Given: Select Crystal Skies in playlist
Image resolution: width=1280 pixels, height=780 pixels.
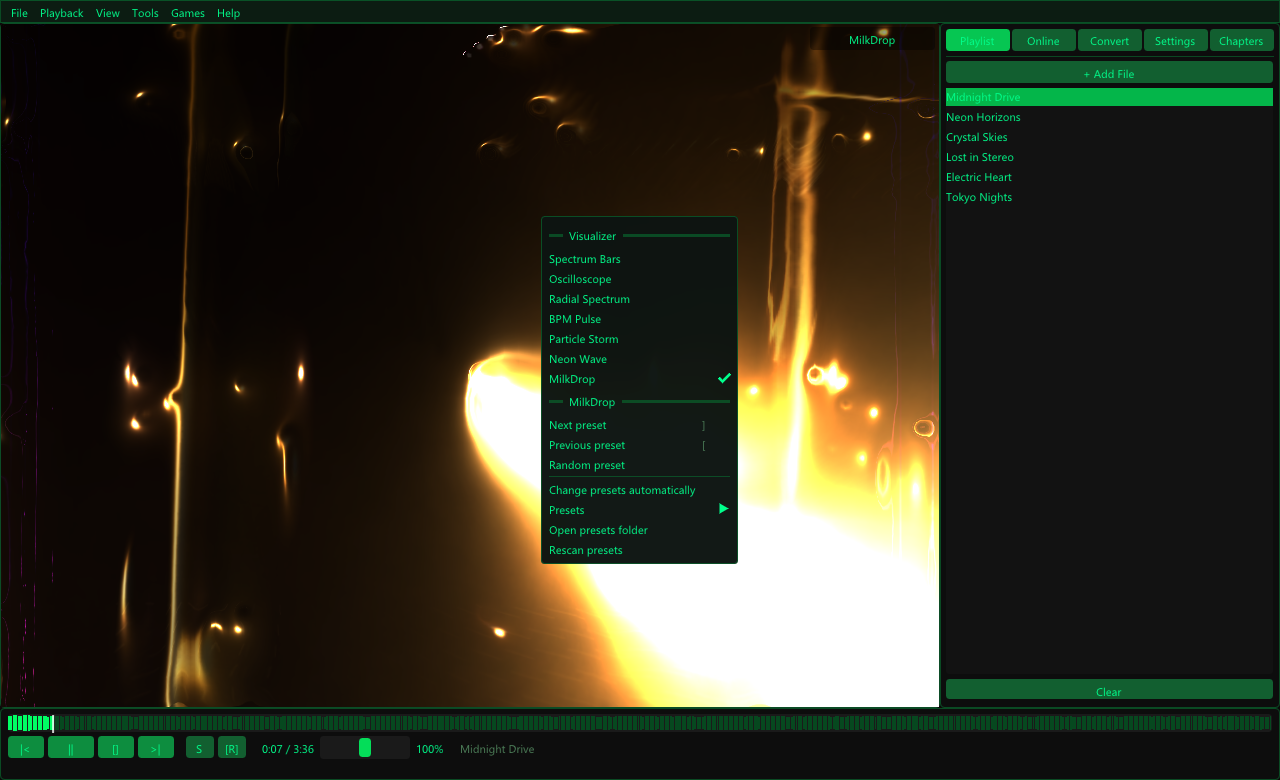Looking at the screenshot, I should pos(1109,137).
